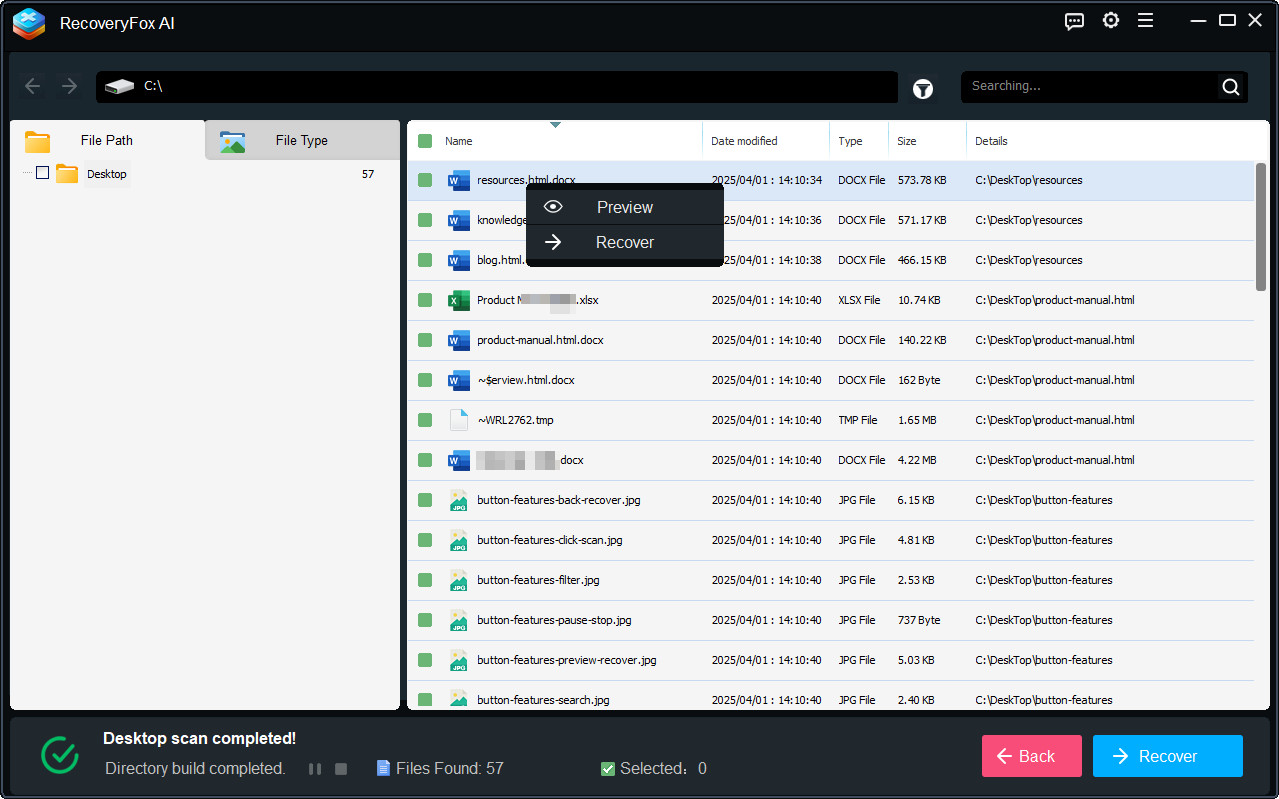This screenshot has width=1279, height=799.
Task: Choose Recover from the context menu
Action: (x=625, y=243)
